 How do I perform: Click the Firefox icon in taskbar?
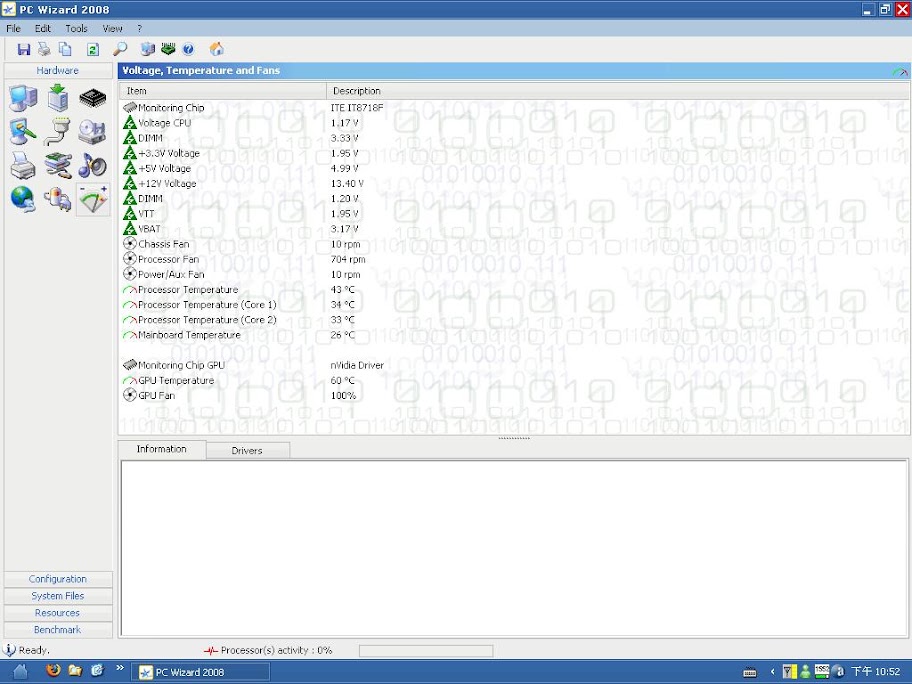pos(53,671)
